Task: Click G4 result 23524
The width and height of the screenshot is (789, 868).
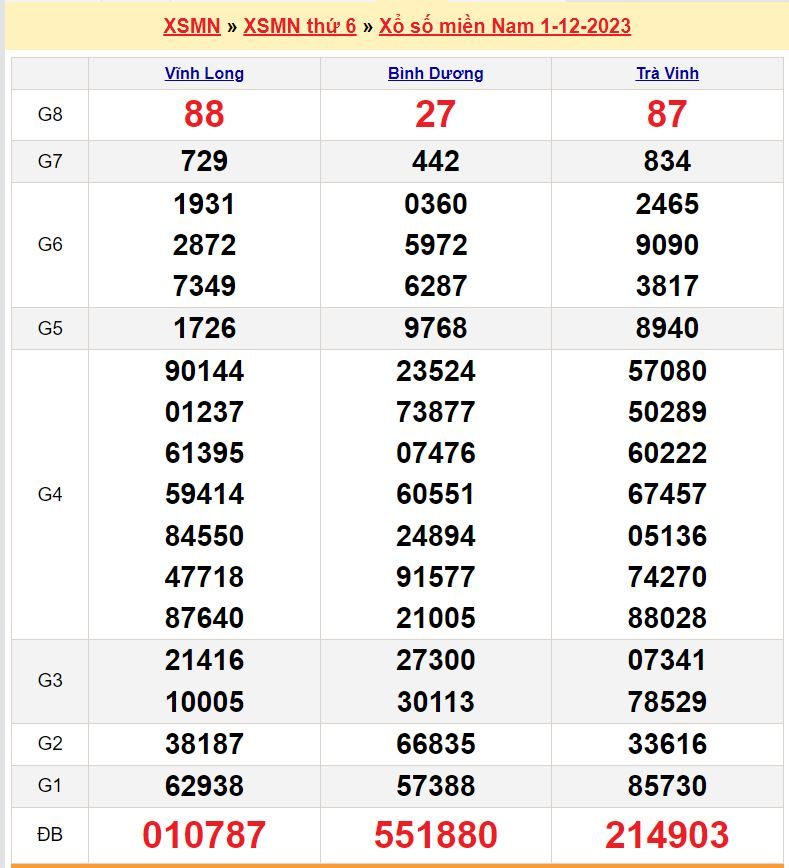Action: point(436,370)
